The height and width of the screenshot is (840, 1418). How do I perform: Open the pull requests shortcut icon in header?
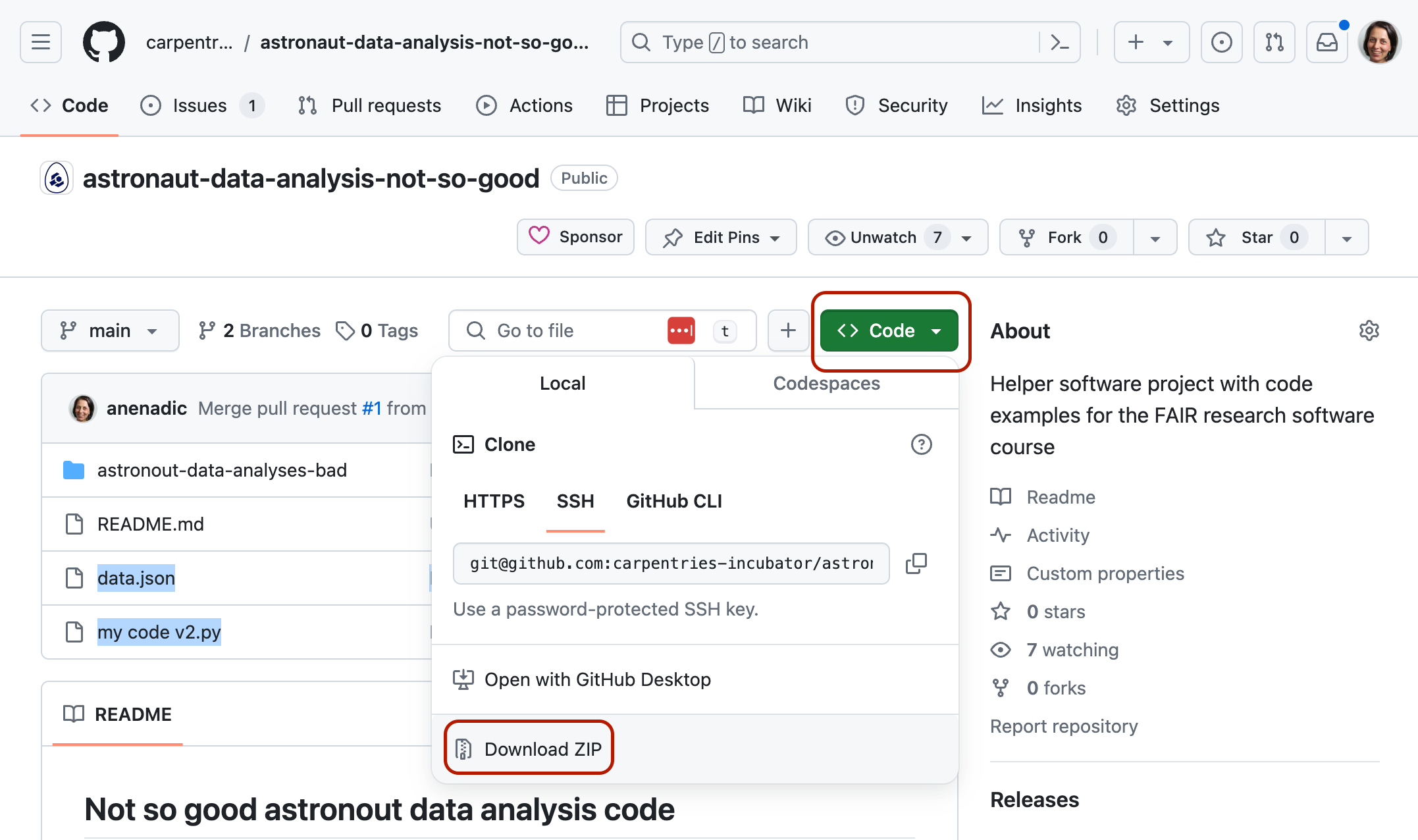tap(1274, 42)
